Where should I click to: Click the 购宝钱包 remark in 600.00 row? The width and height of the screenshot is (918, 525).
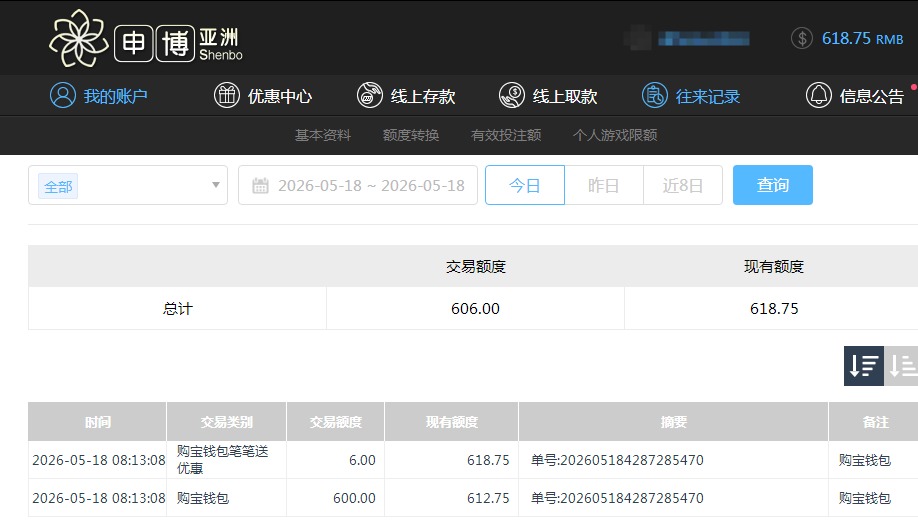click(864, 498)
